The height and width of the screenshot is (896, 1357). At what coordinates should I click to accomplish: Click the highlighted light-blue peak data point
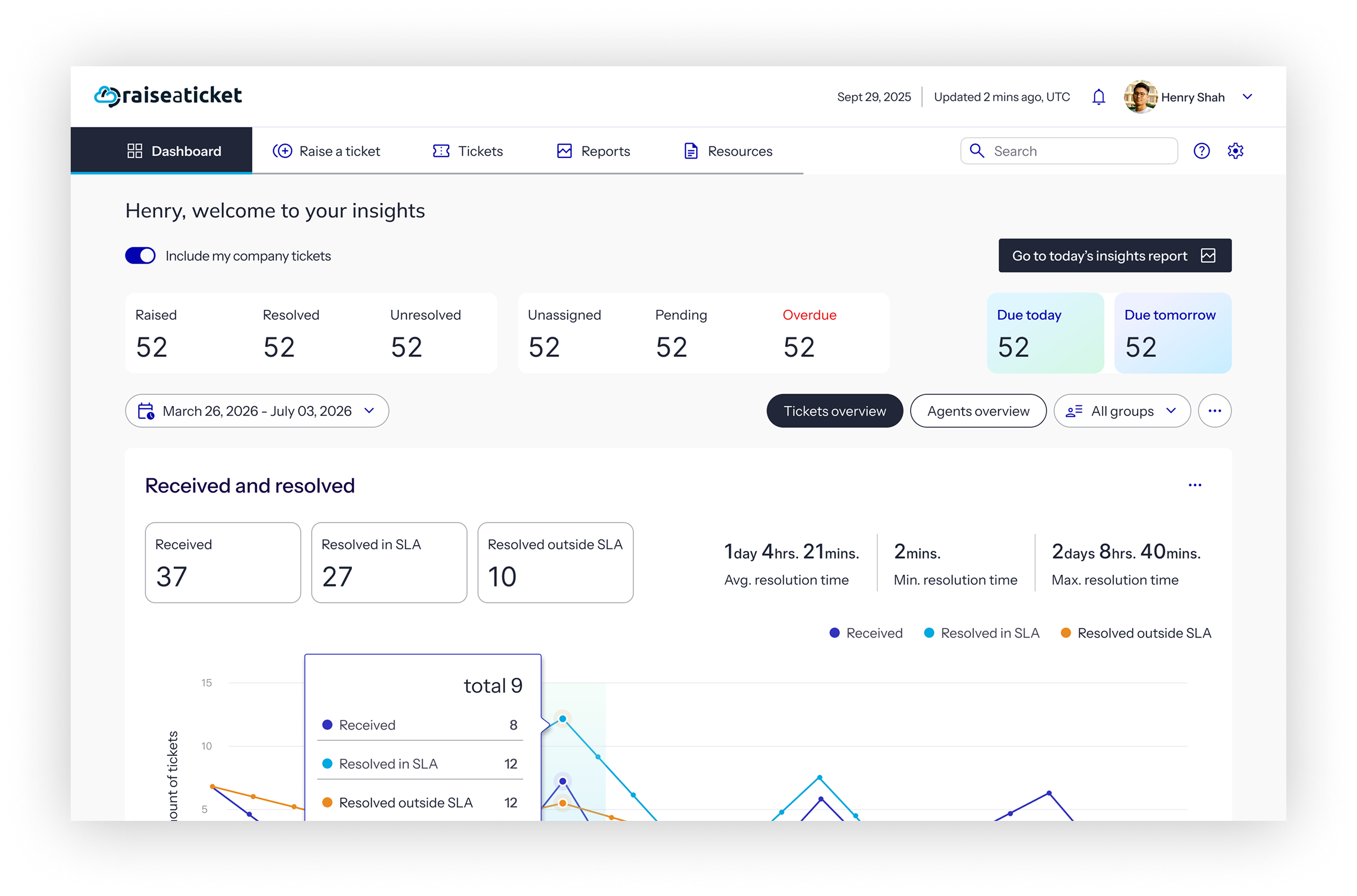pos(562,719)
